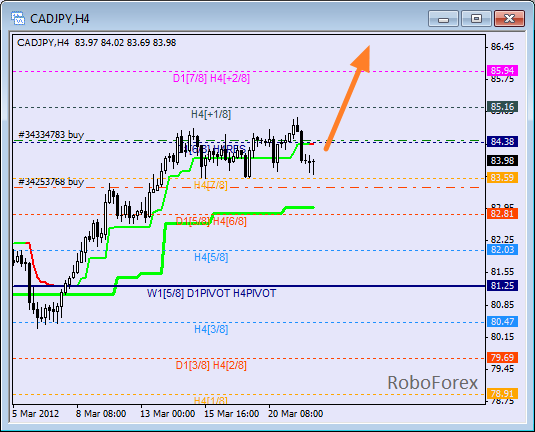This screenshot has height=432, width=535.
Task: Click the current price 83.98 tag
Action: [x=503, y=160]
